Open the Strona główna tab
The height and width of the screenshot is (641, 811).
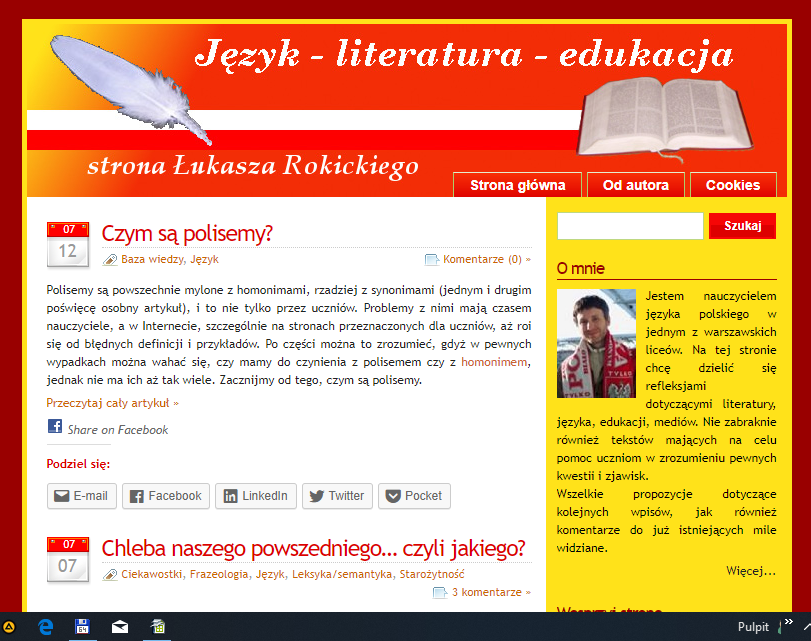pyautogui.click(x=517, y=185)
